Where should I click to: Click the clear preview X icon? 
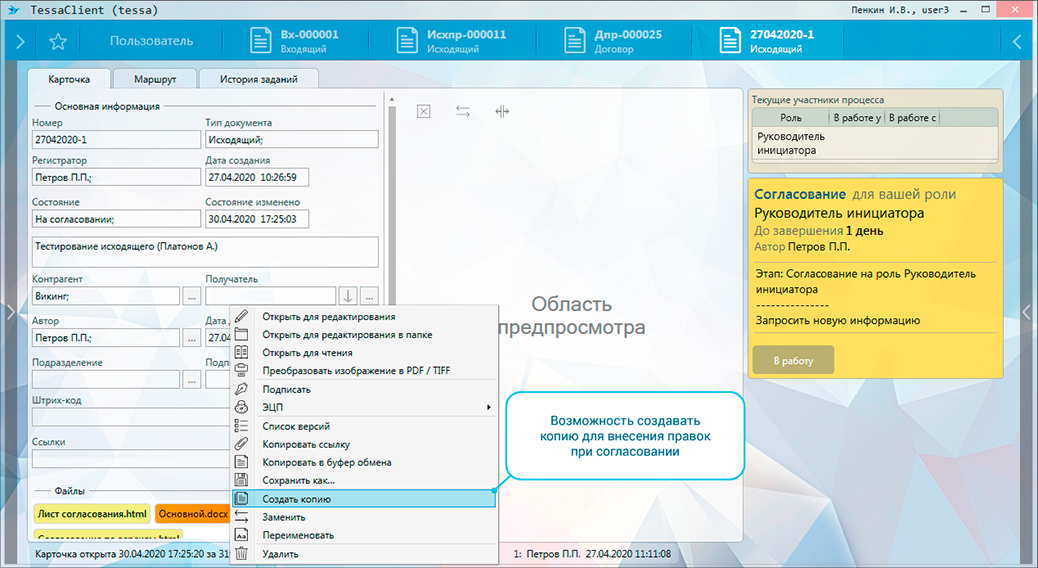point(423,112)
